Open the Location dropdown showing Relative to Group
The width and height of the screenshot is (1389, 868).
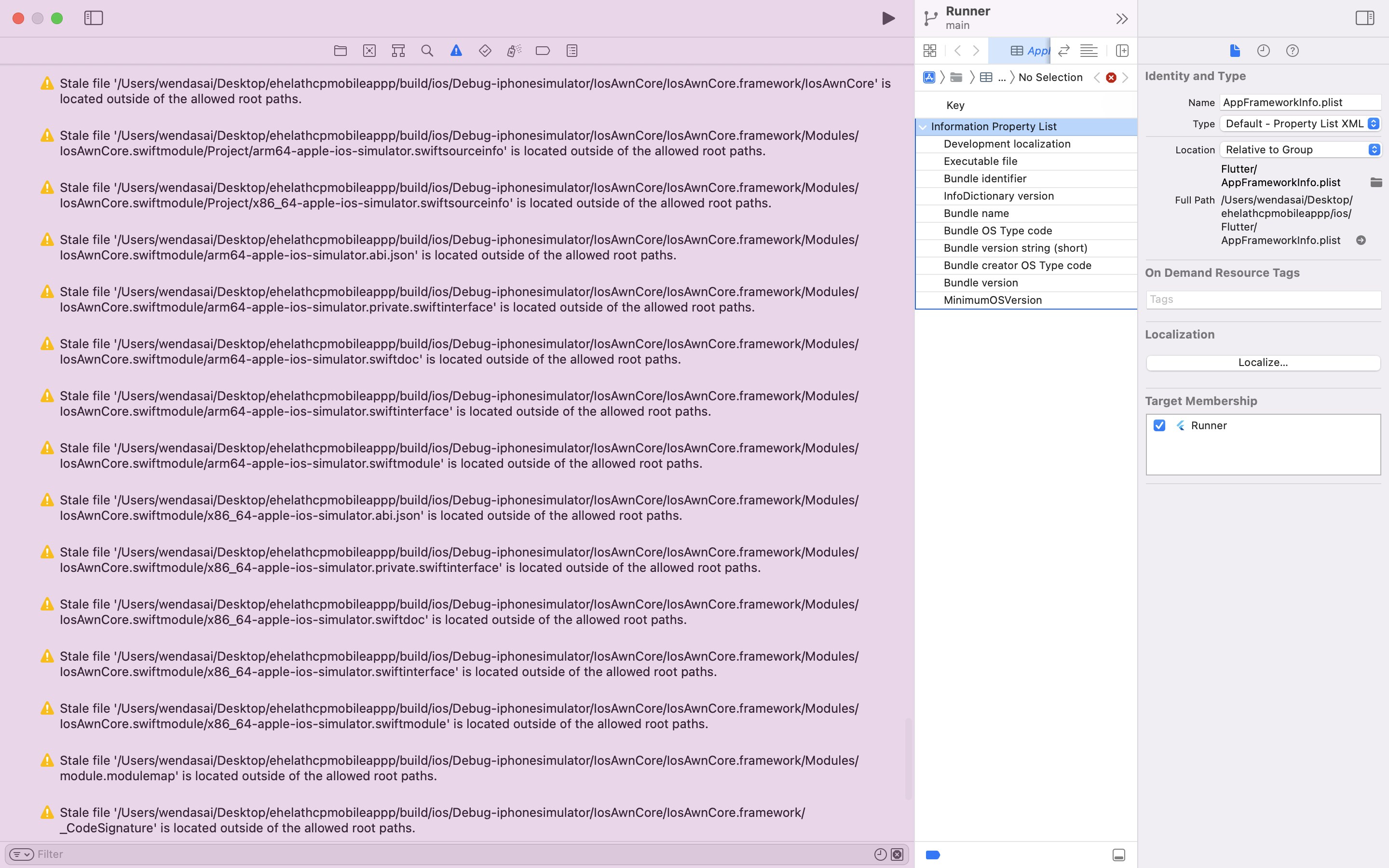point(1299,149)
